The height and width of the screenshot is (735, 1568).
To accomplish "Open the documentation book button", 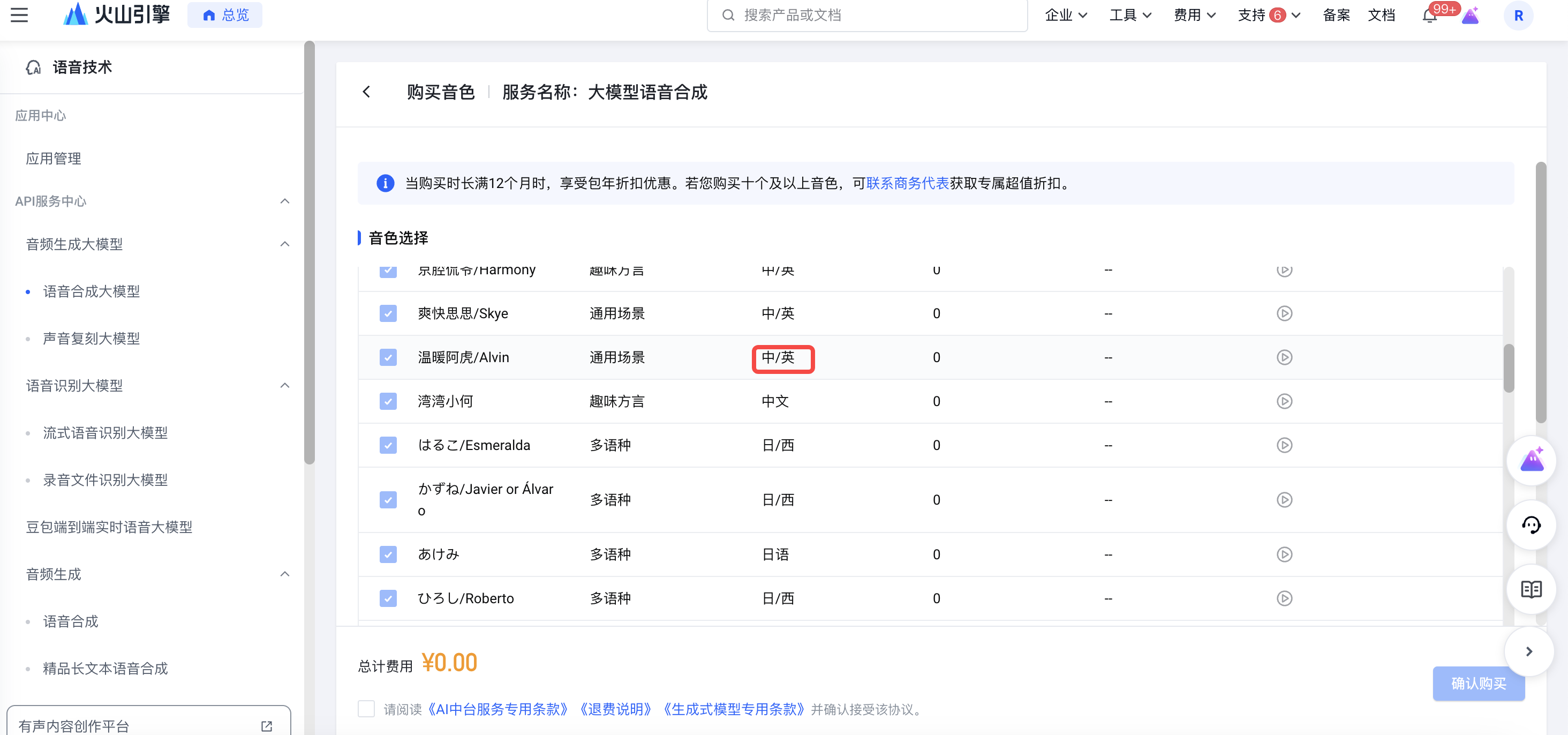I will [1531, 589].
